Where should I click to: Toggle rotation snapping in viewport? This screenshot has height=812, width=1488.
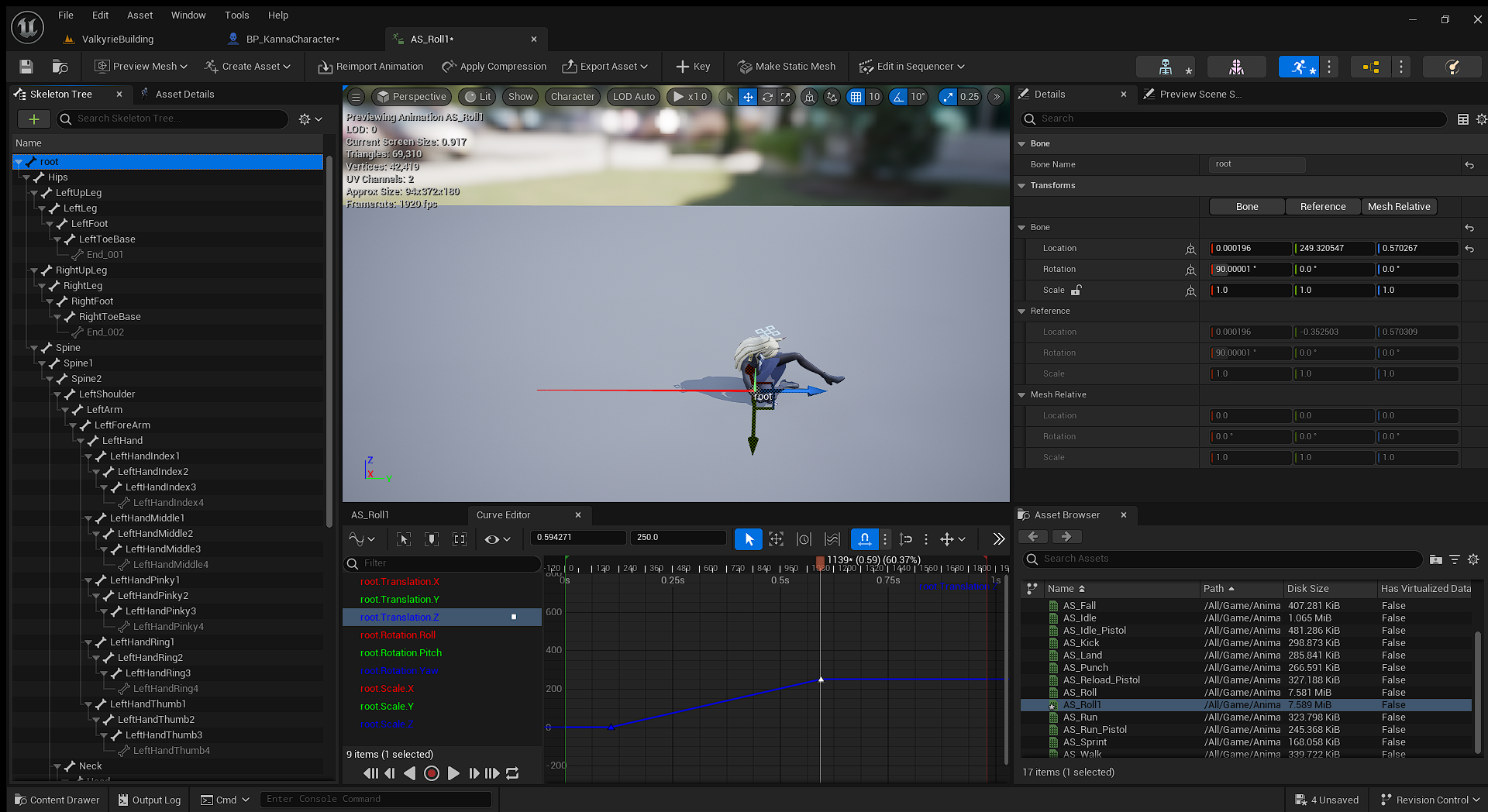coord(898,97)
